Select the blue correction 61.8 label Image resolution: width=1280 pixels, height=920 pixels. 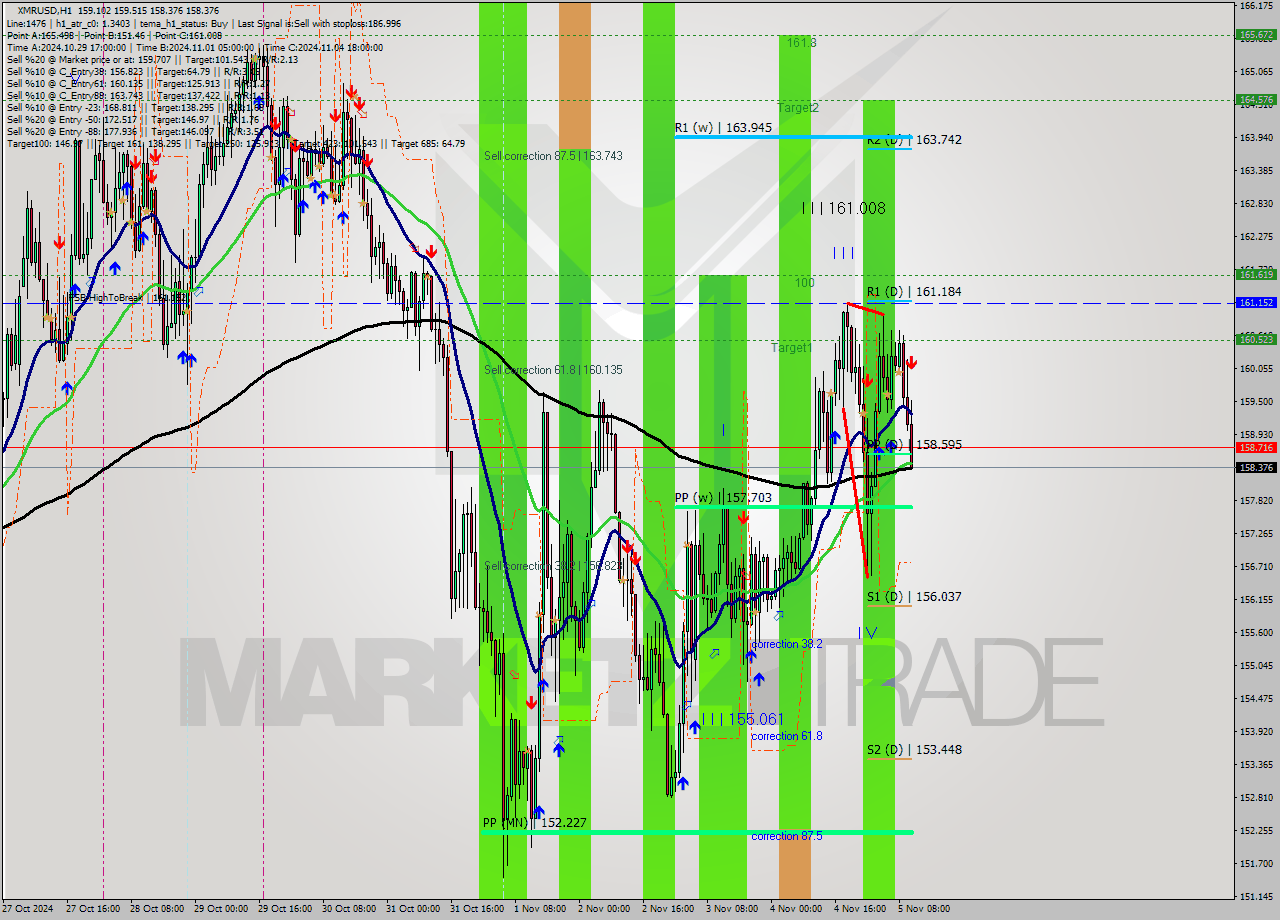[787, 736]
